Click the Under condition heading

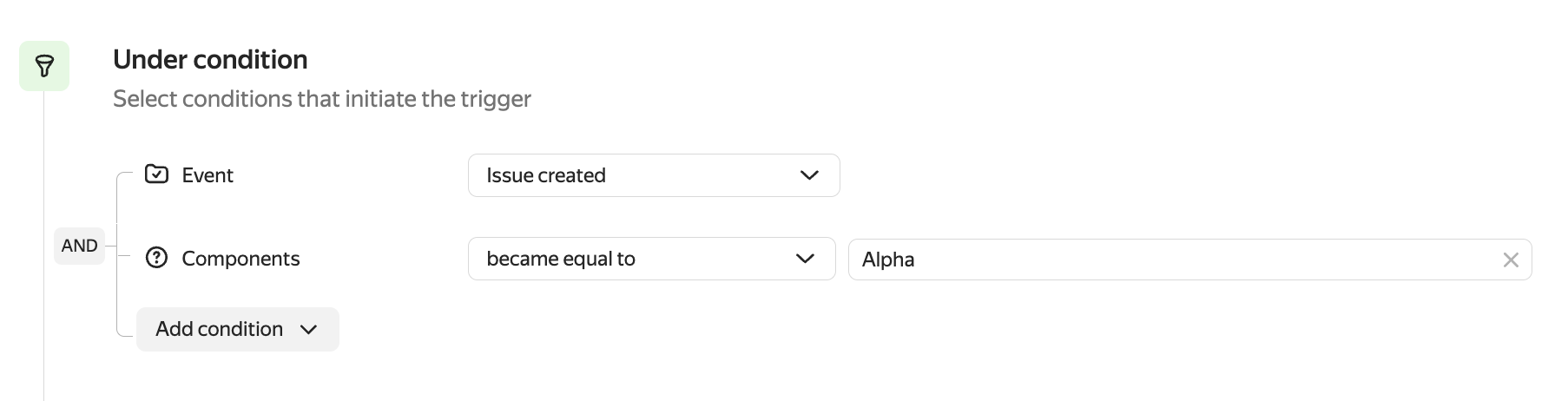(210, 59)
